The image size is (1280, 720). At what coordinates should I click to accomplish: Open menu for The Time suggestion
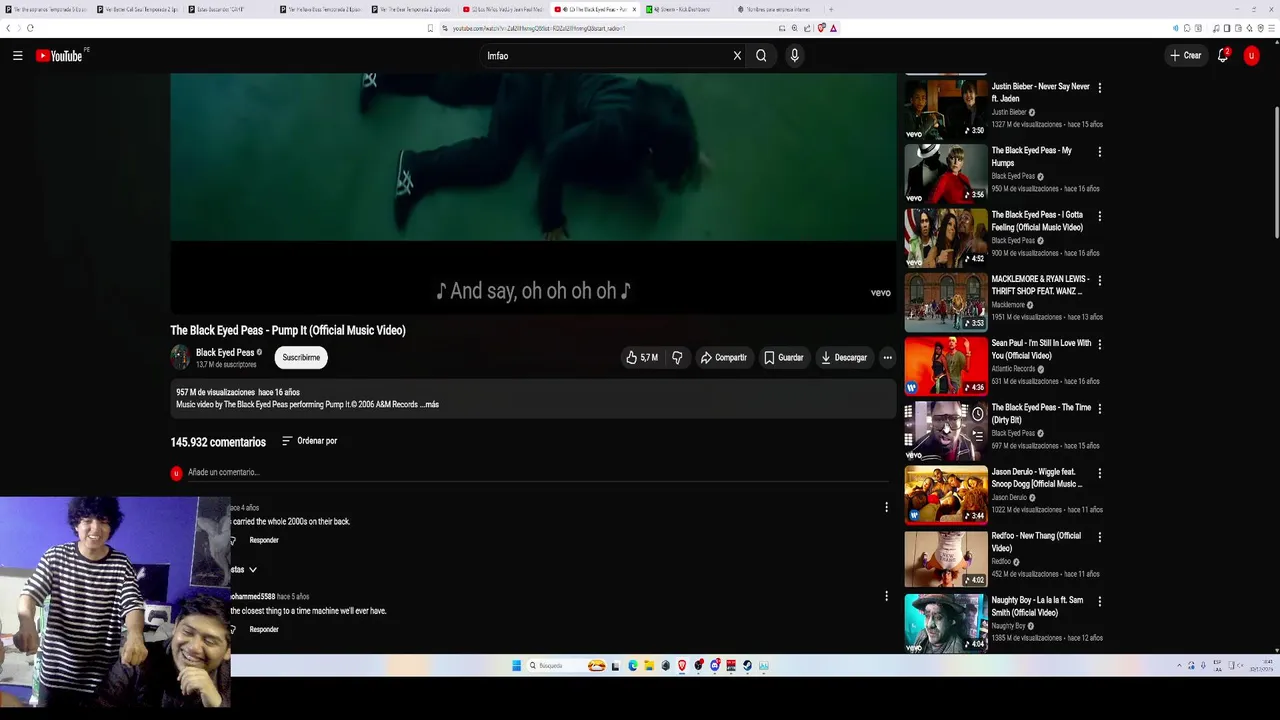1099,408
